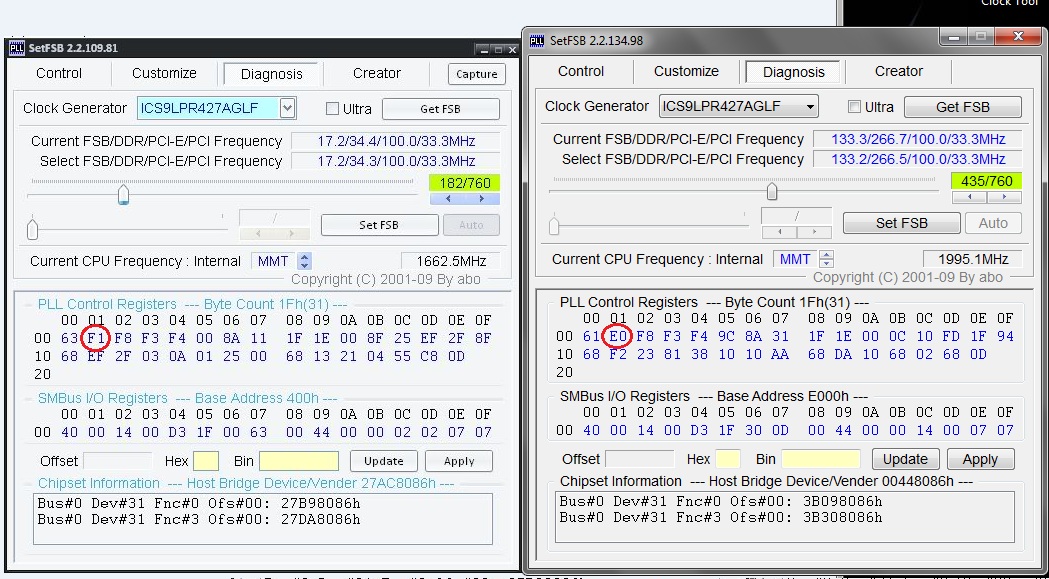Screen dimensions: 1049x579
Task: Open Control tab in SetFSB 2.2.109.81 window
Action: (x=59, y=73)
